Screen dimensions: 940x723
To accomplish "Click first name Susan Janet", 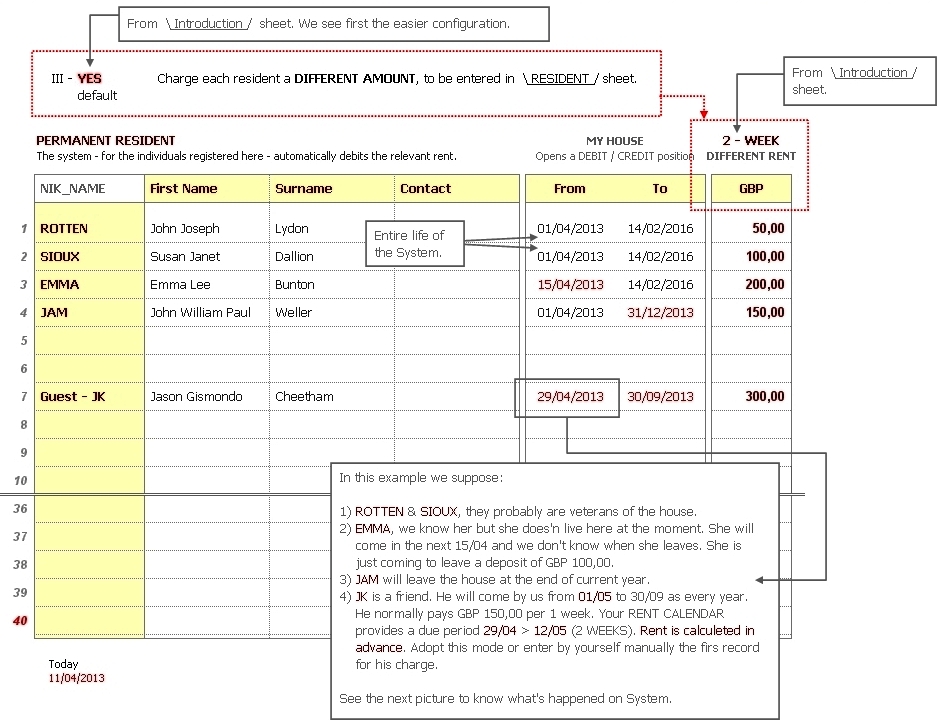I will [x=185, y=257].
